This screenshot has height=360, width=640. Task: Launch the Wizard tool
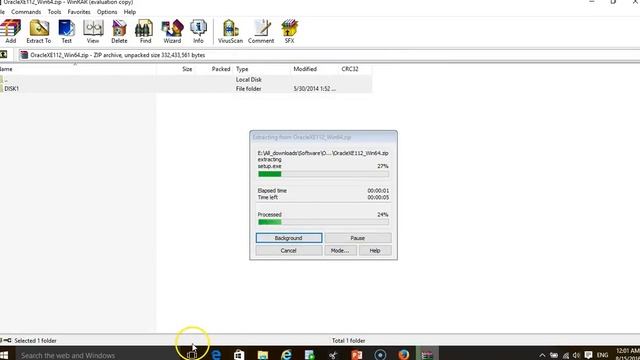tap(172, 31)
